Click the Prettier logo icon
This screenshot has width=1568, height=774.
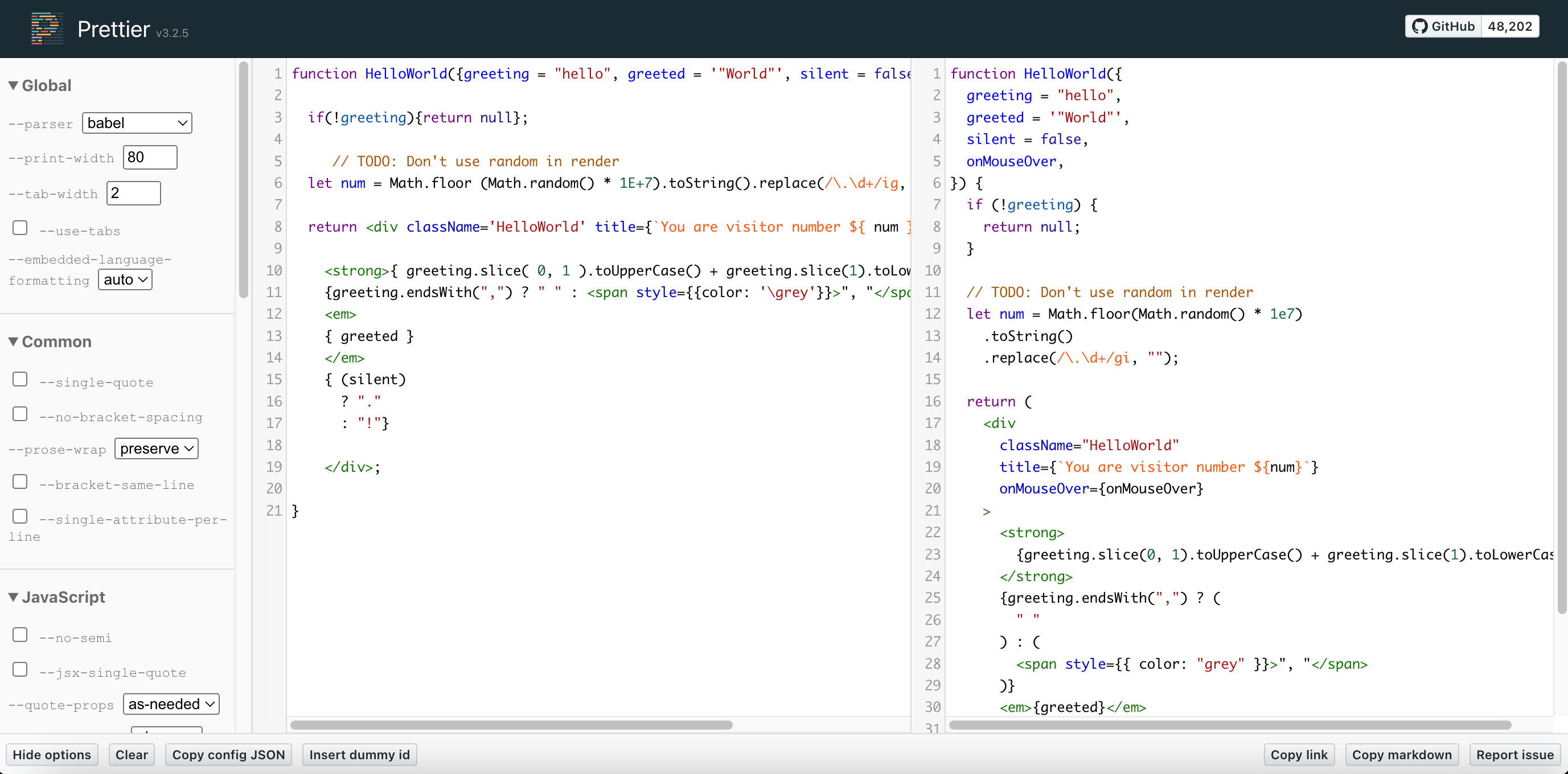tap(47, 28)
